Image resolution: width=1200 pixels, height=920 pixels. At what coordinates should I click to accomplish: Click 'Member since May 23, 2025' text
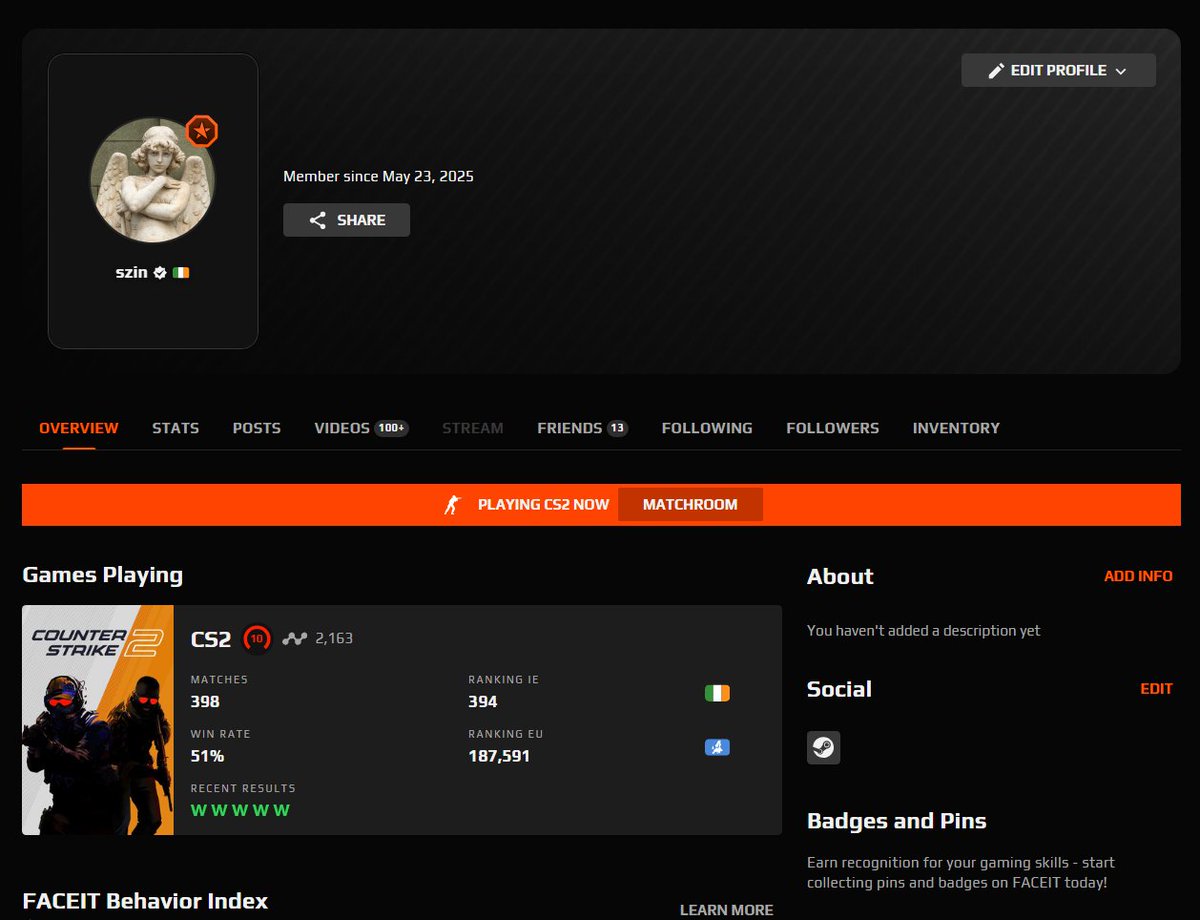click(378, 176)
